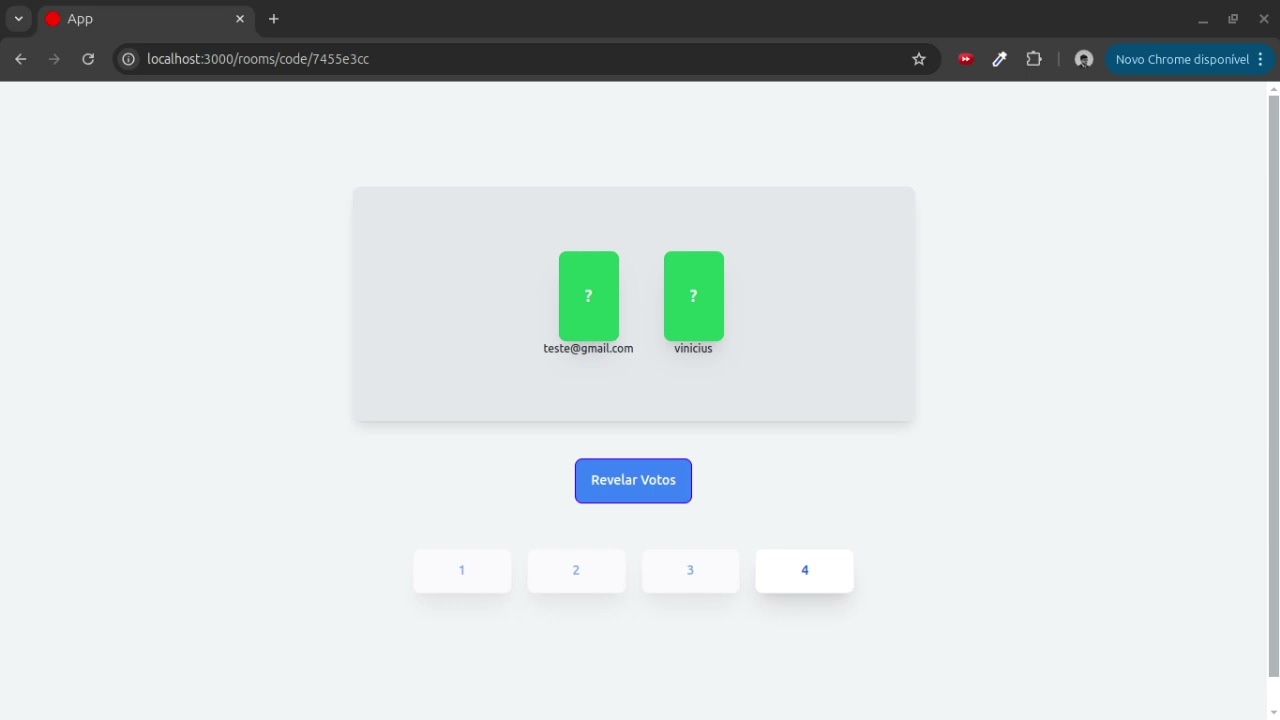Open Chrome three-dot menu

pyautogui.click(x=1260, y=59)
